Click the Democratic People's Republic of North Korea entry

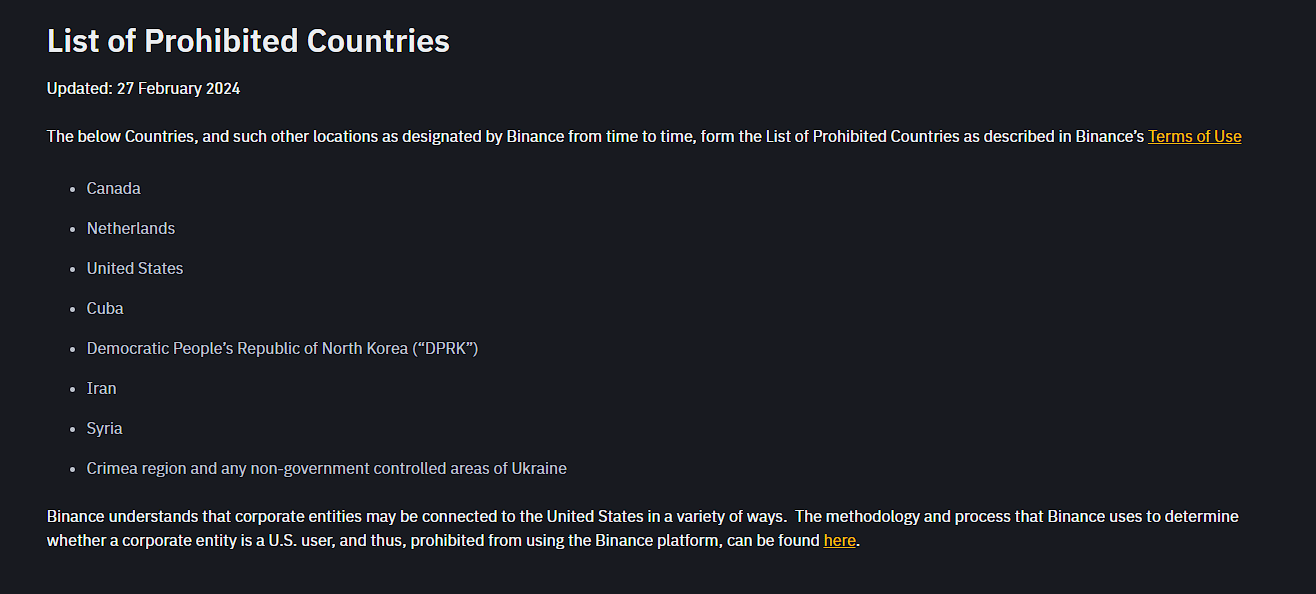tap(283, 348)
